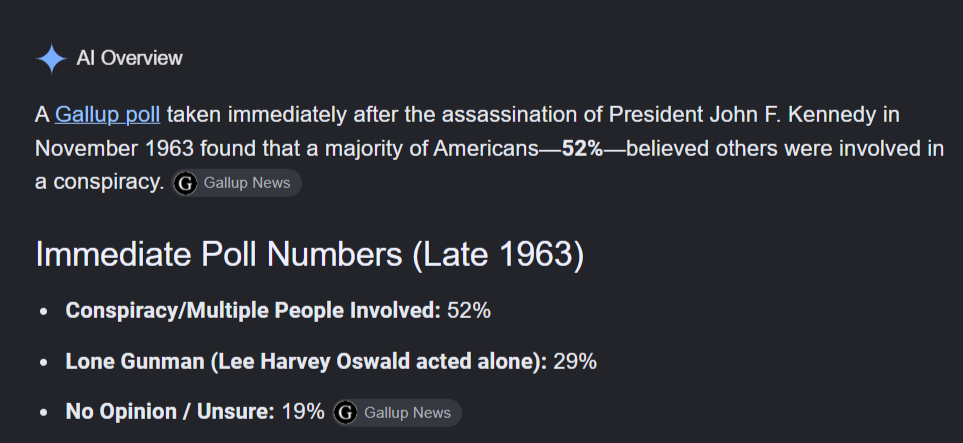Click the bullet dot before 'Conspiracy/Multiple People Involved'

coord(43,312)
